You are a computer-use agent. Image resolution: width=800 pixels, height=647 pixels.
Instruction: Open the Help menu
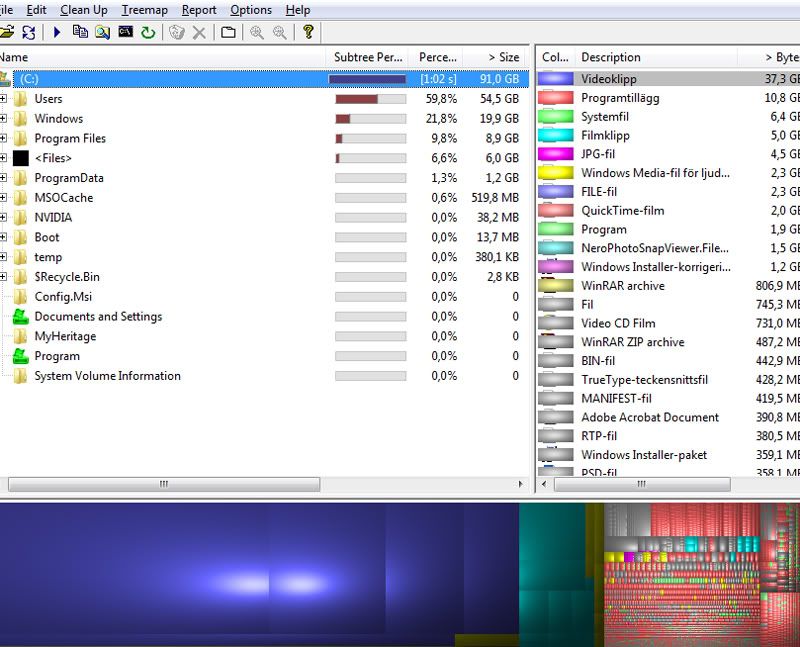pos(298,10)
